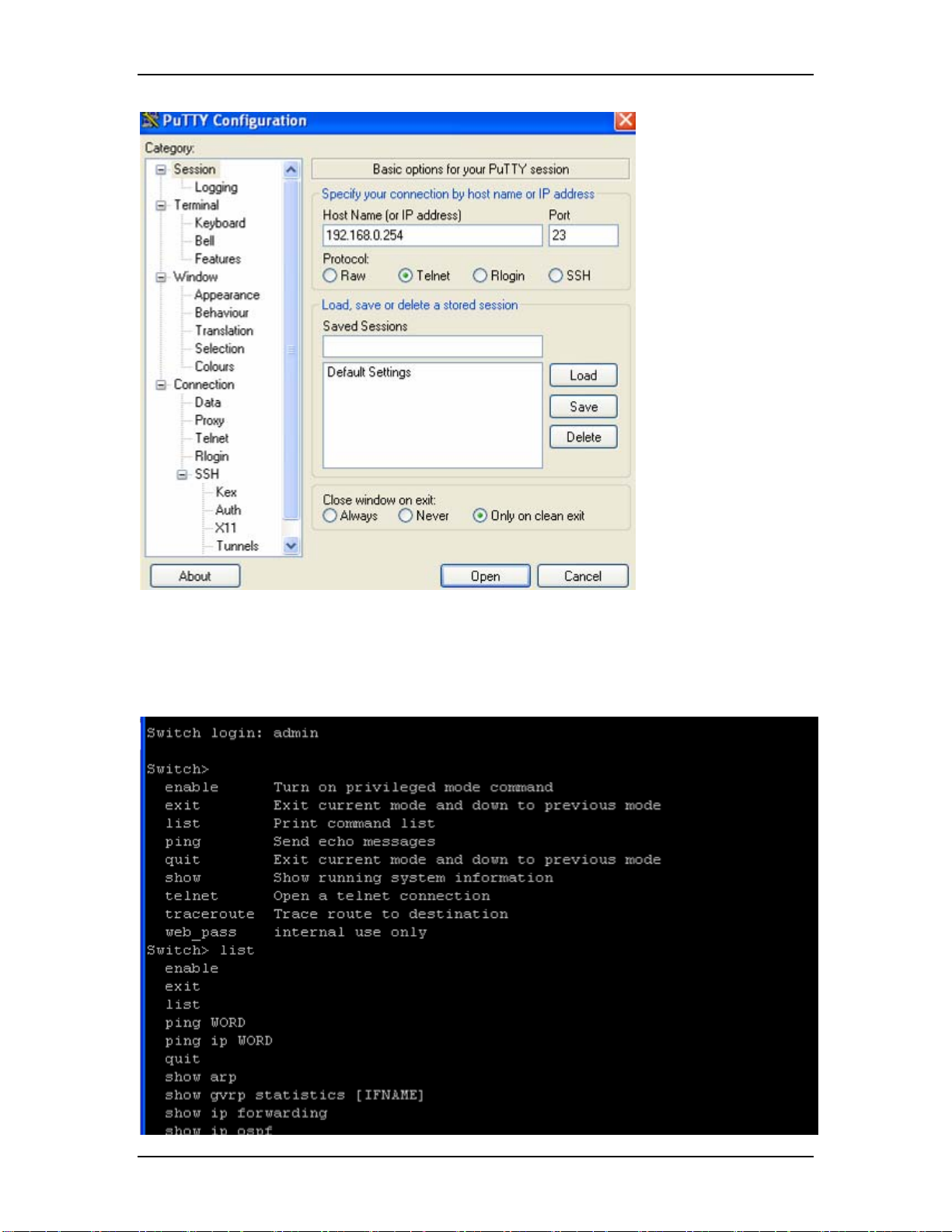The height and width of the screenshot is (1232, 952).
Task: Open the Auth category
Action: (x=228, y=510)
